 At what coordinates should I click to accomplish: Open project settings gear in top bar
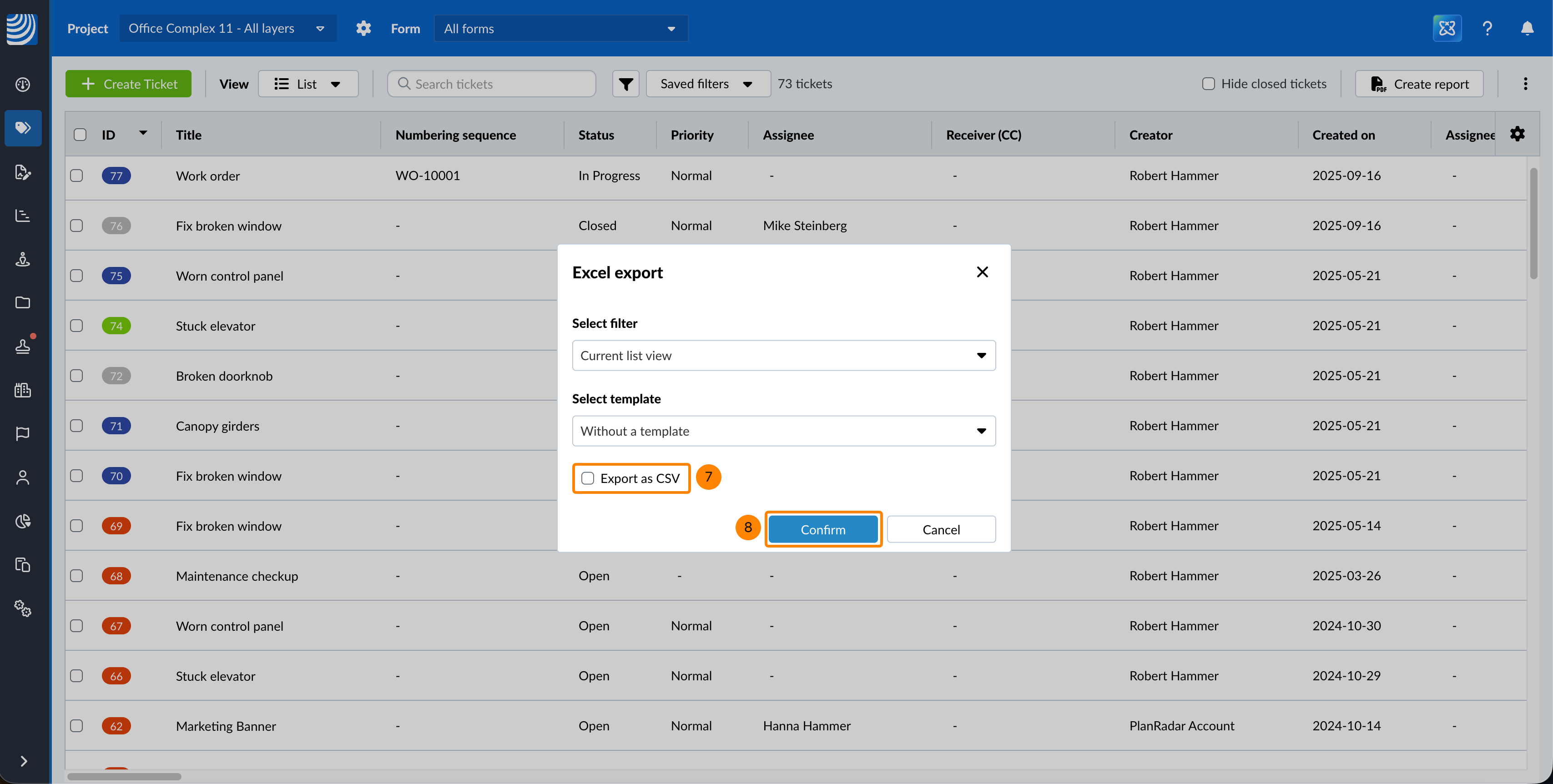tap(363, 28)
